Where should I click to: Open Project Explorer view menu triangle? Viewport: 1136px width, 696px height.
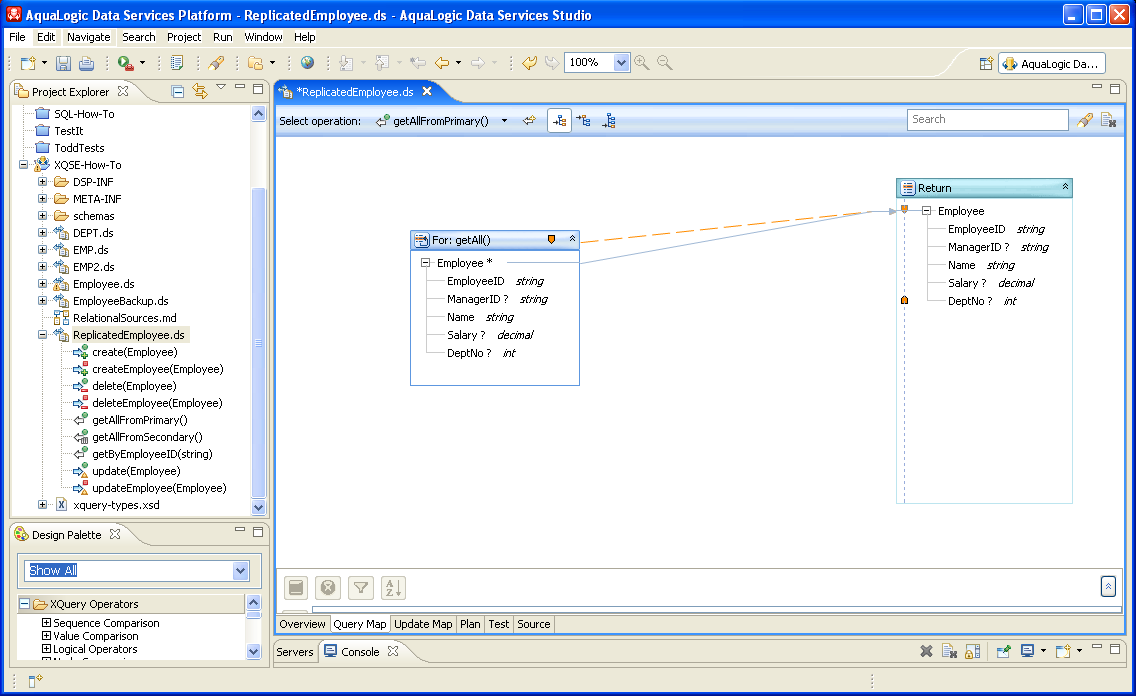click(x=221, y=87)
